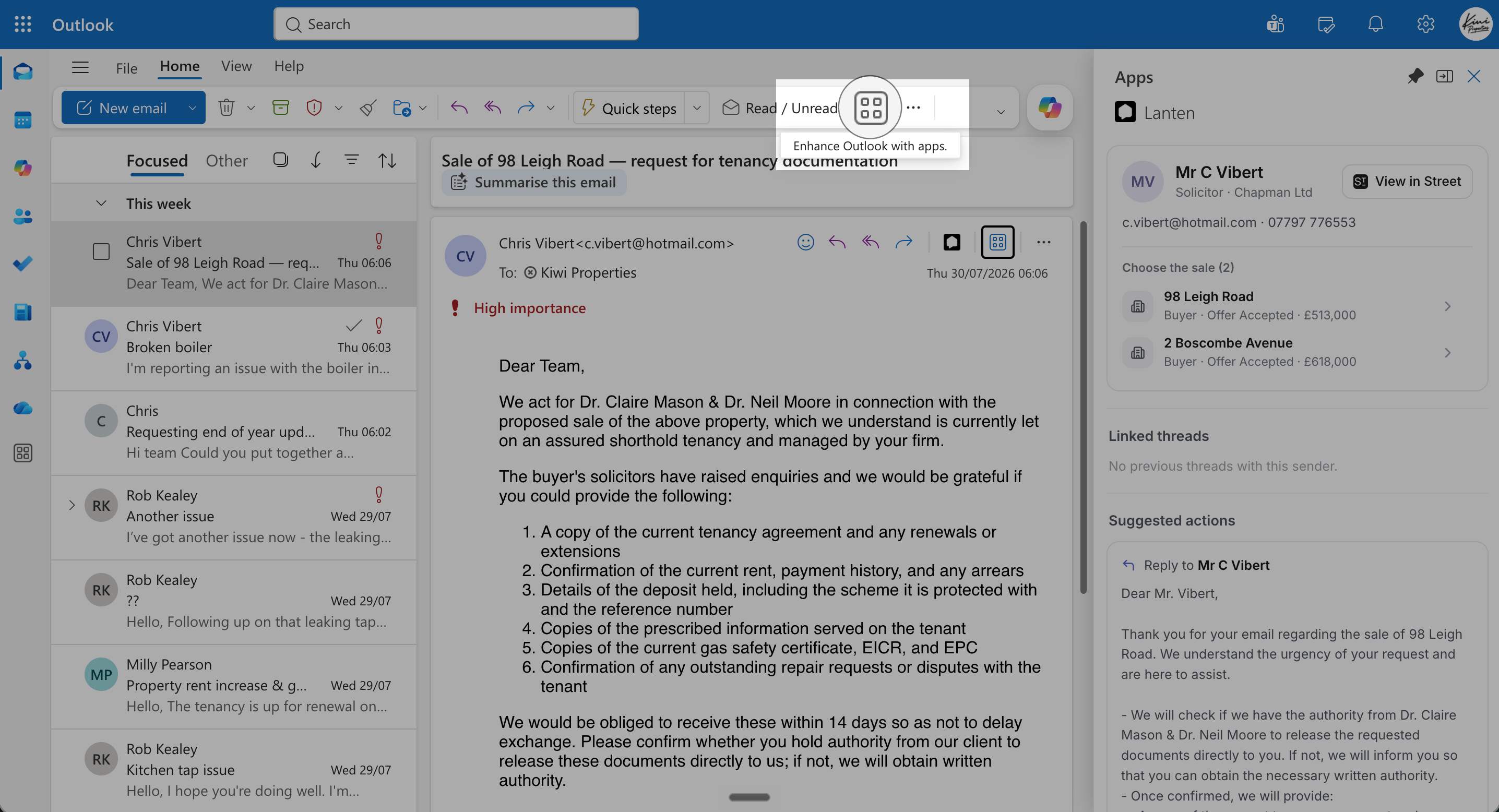
Task: Open the File menu
Action: coord(126,68)
